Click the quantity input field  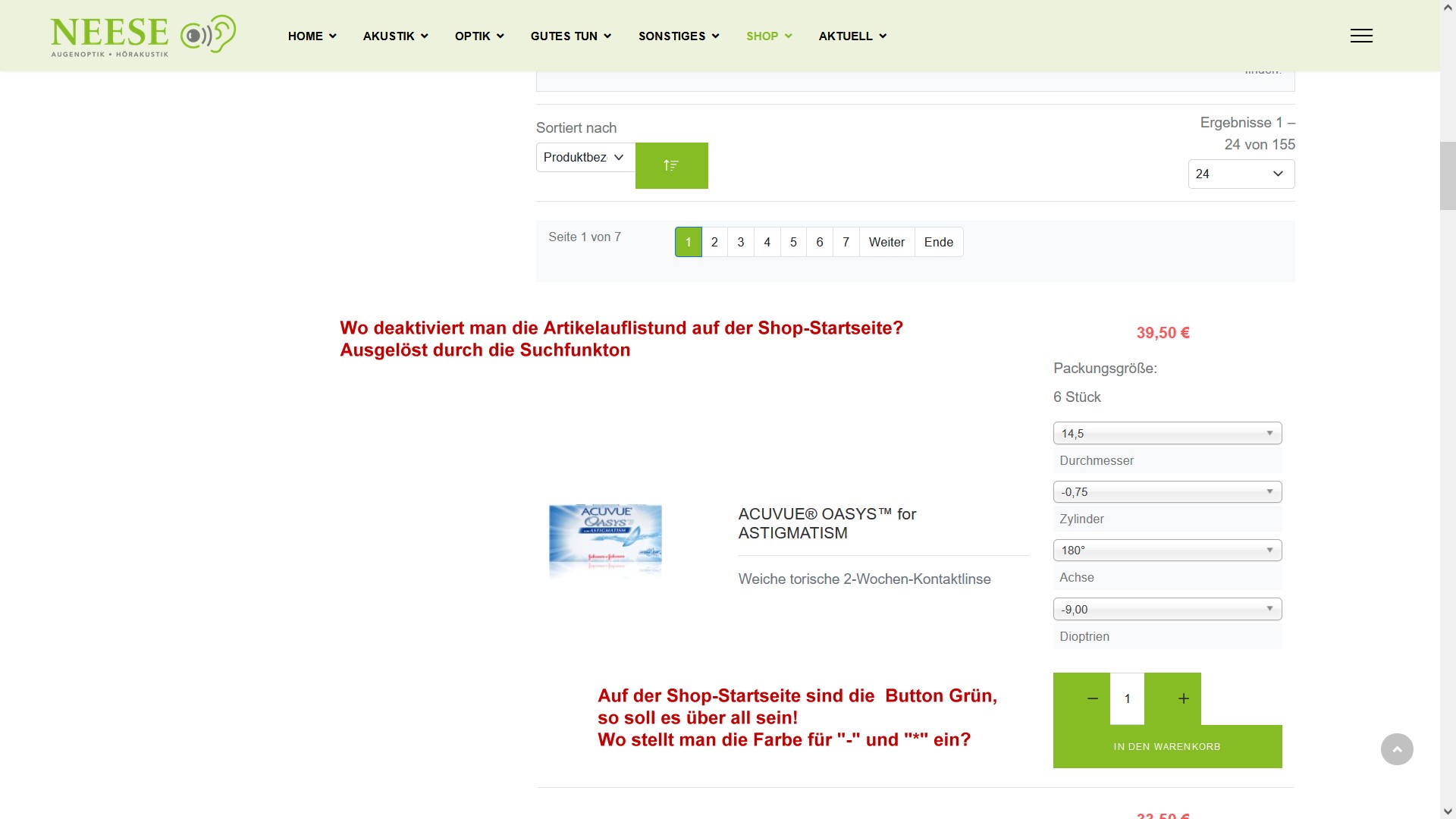(1127, 698)
